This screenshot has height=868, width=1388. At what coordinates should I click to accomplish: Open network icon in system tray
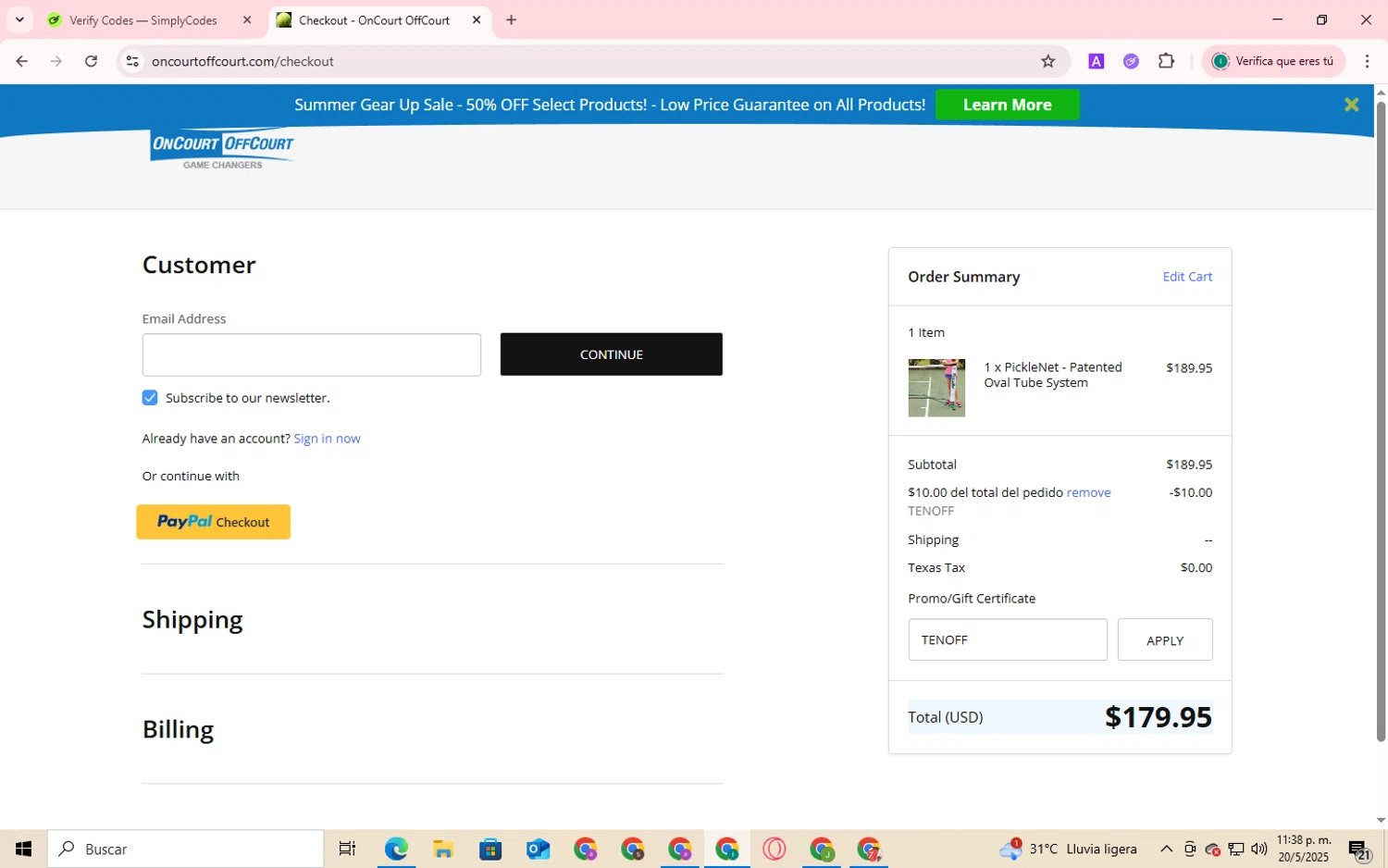tap(1235, 849)
